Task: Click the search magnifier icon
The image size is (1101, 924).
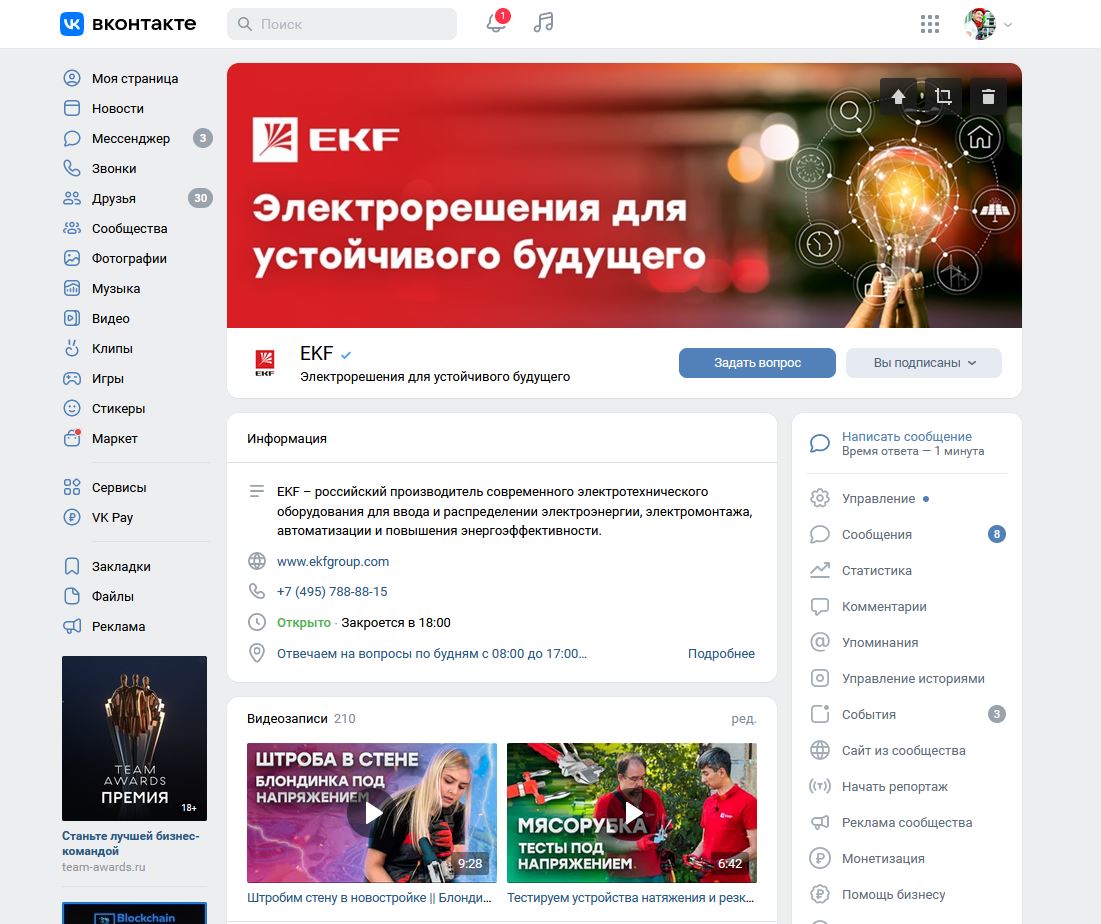Action: coord(244,24)
